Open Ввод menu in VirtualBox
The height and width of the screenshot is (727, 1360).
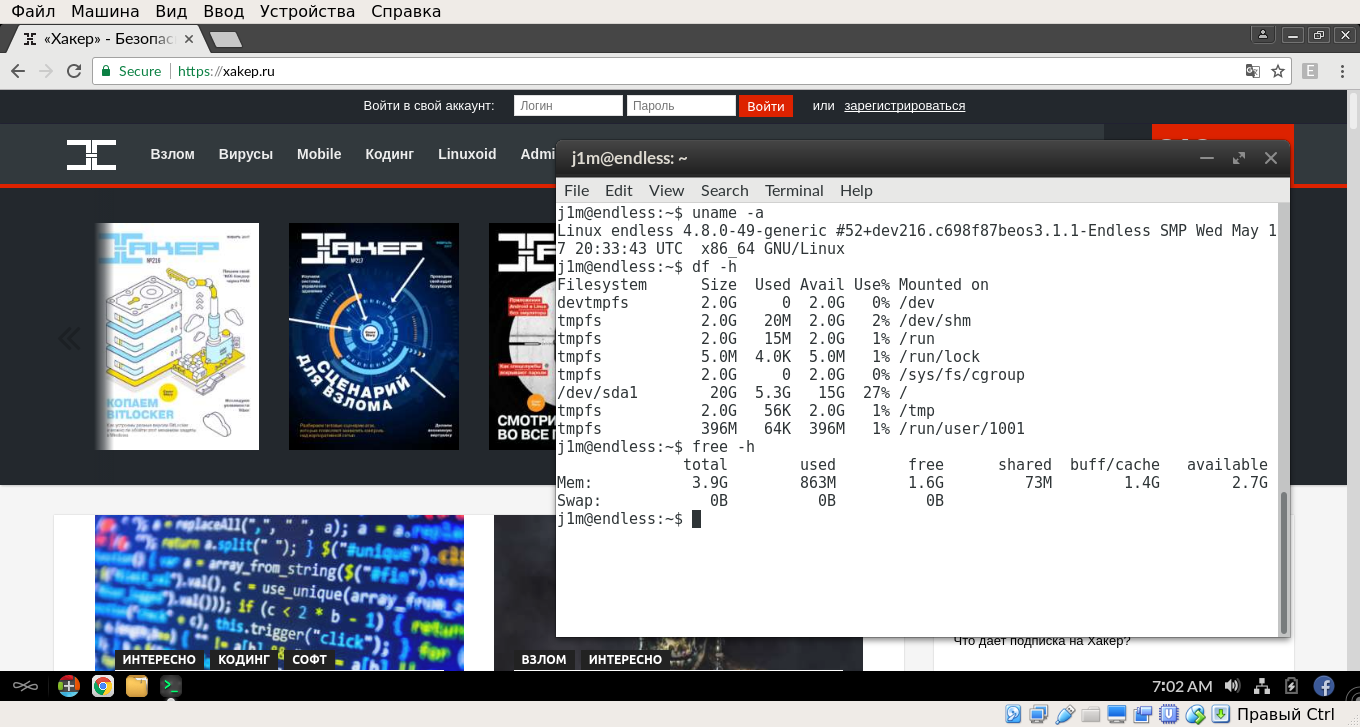[x=224, y=12]
